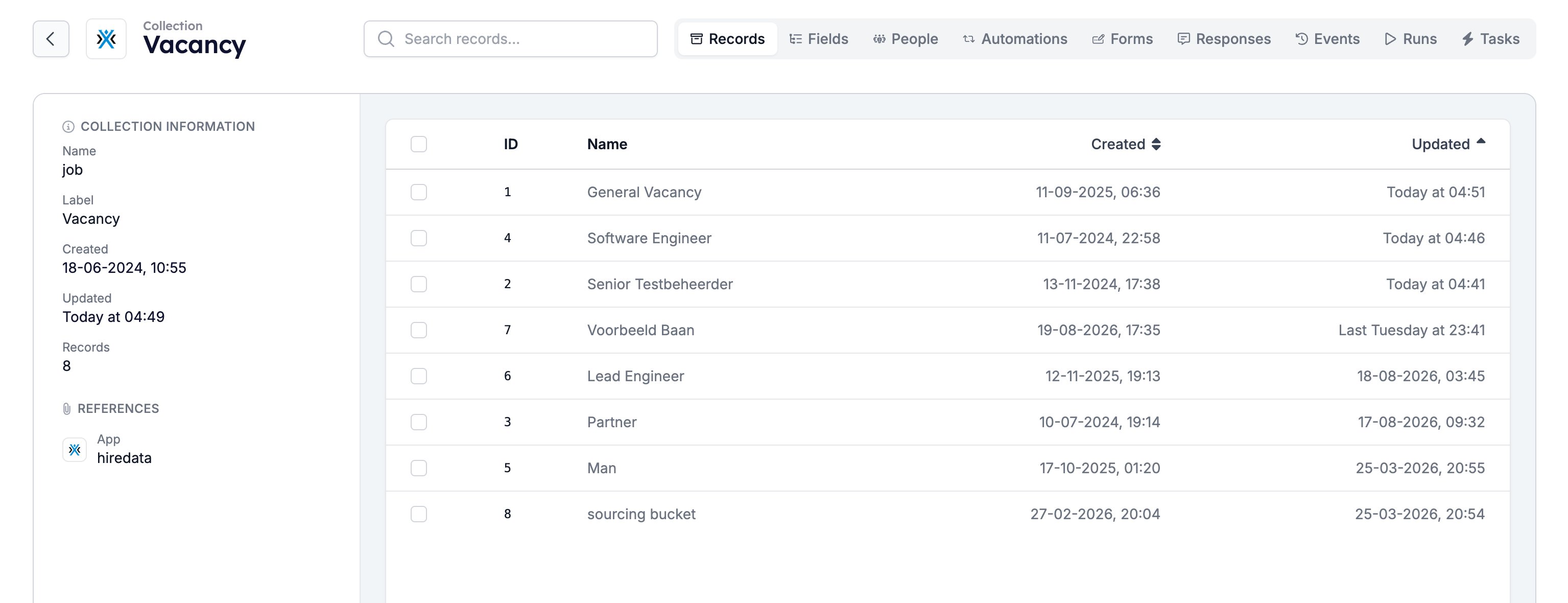
Task: Click updated value Last Tuesday at 23:41
Action: point(1412,330)
